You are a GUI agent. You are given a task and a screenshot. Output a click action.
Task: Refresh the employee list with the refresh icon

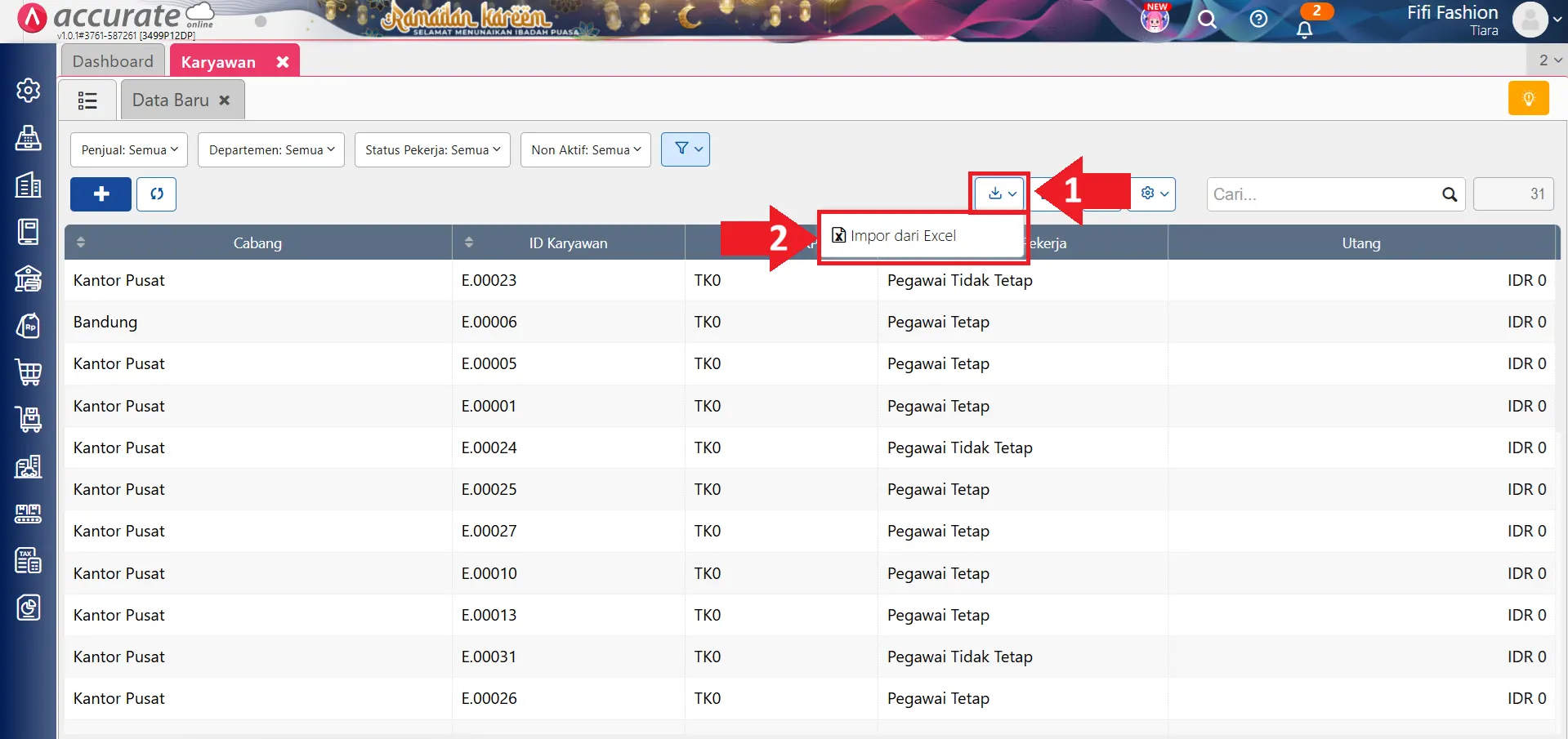tap(156, 194)
